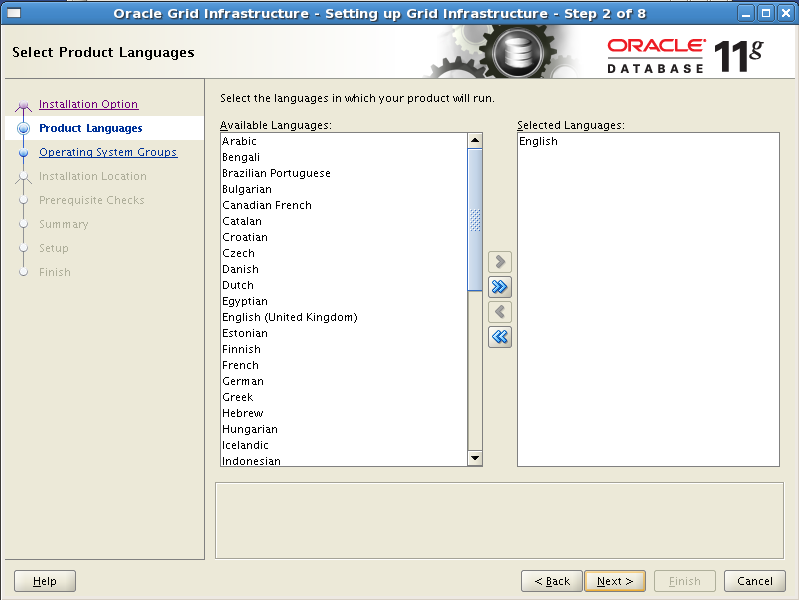Screen dimensions: 799x600
Task: Select Arabic in Available Languages
Action: point(344,141)
